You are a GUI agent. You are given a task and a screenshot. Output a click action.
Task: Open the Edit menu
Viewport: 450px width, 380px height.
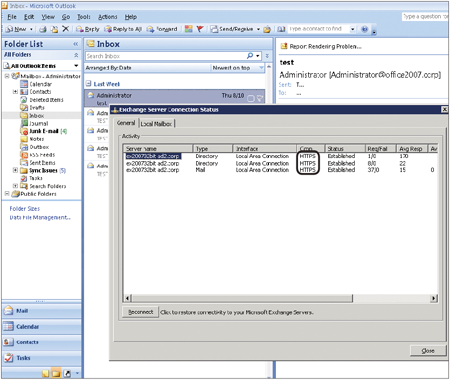(x=29, y=17)
